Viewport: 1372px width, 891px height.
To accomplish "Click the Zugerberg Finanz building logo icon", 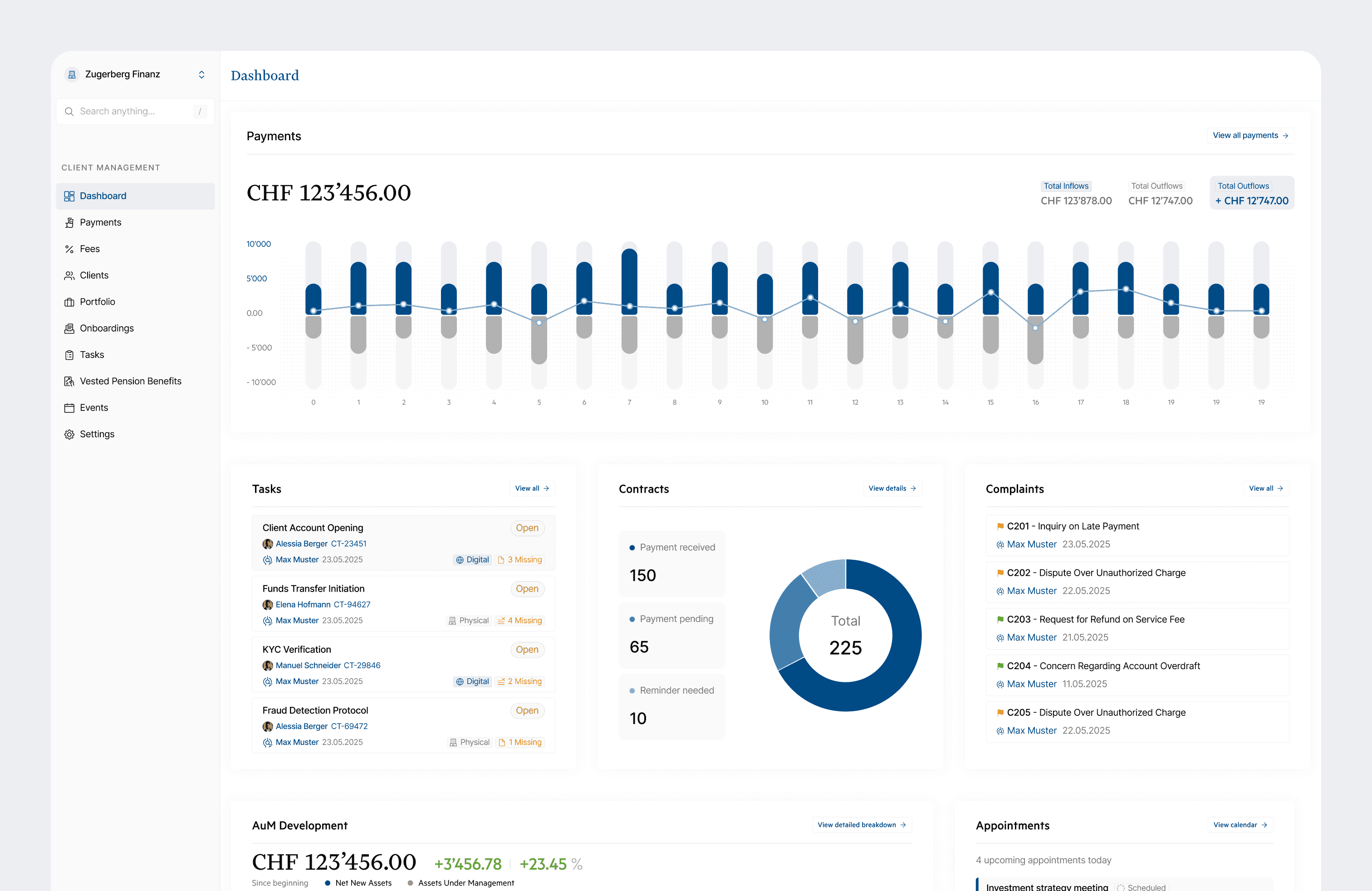I will pos(72,74).
